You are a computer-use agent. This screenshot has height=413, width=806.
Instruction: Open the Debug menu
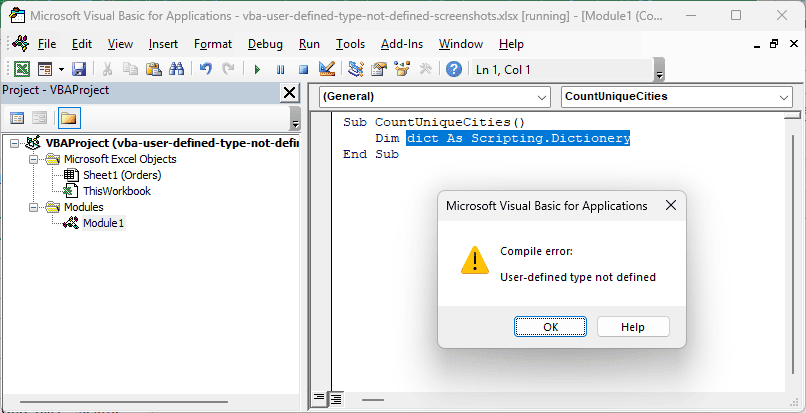[x=265, y=44]
